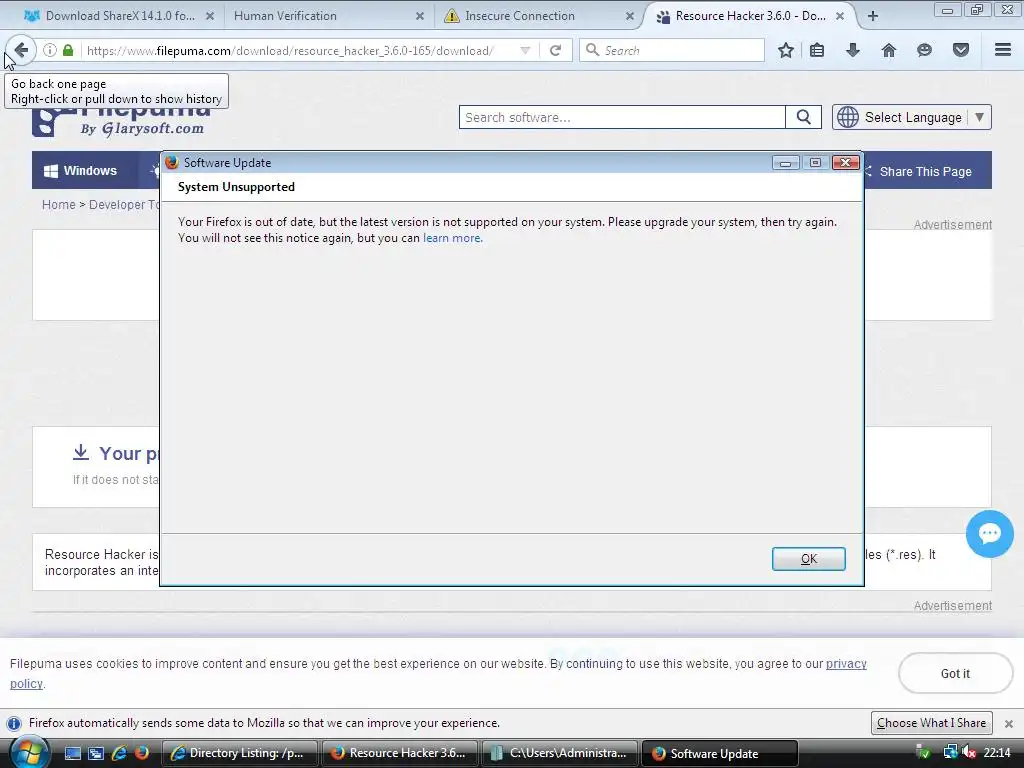Show bookmarks list icon
Screen dimensions: 1024x768
pos(817,50)
